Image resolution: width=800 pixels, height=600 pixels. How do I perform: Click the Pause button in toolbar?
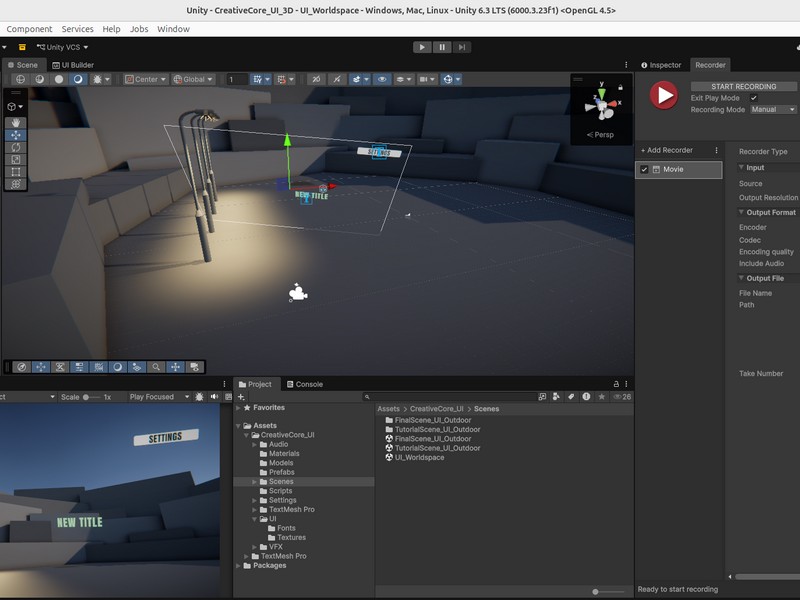(442, 47)
